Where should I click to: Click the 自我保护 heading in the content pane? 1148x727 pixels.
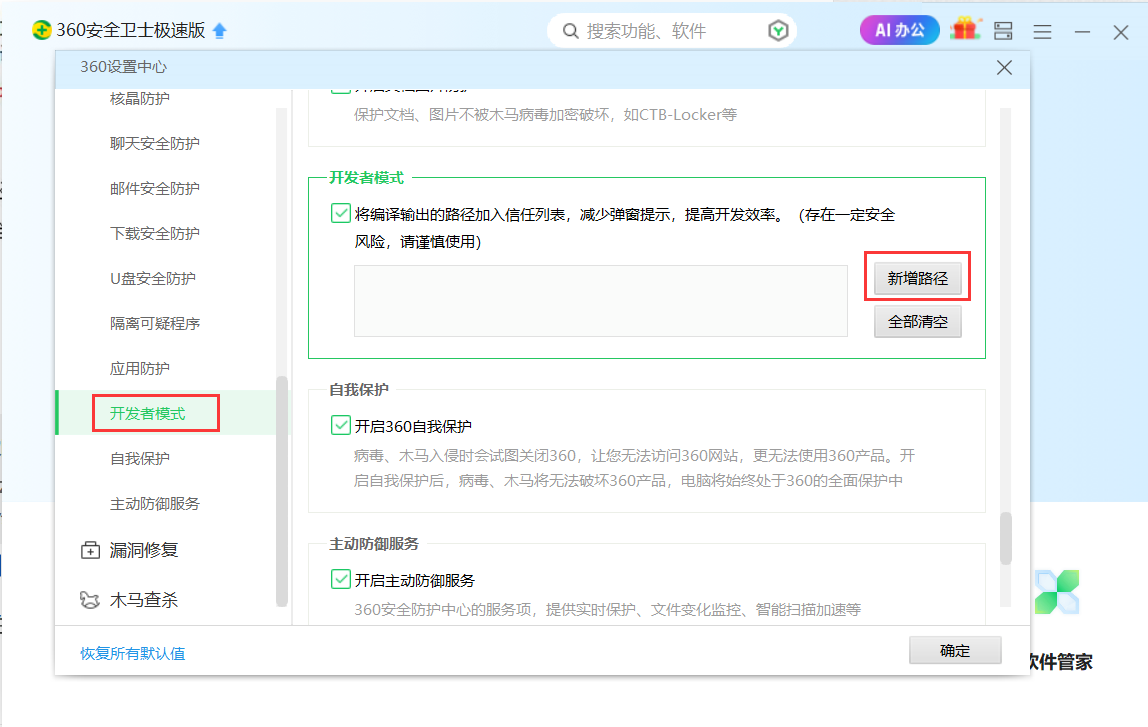(x=359, y=389)
